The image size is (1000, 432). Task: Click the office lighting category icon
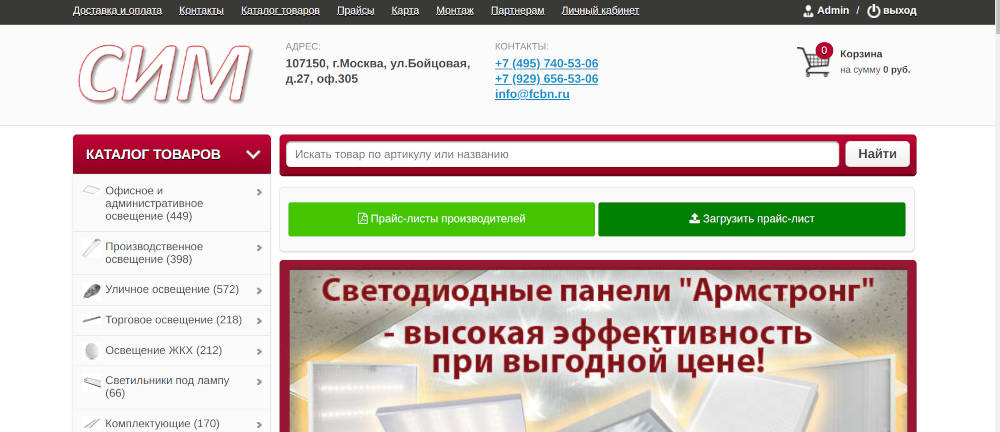click(91, 190)
